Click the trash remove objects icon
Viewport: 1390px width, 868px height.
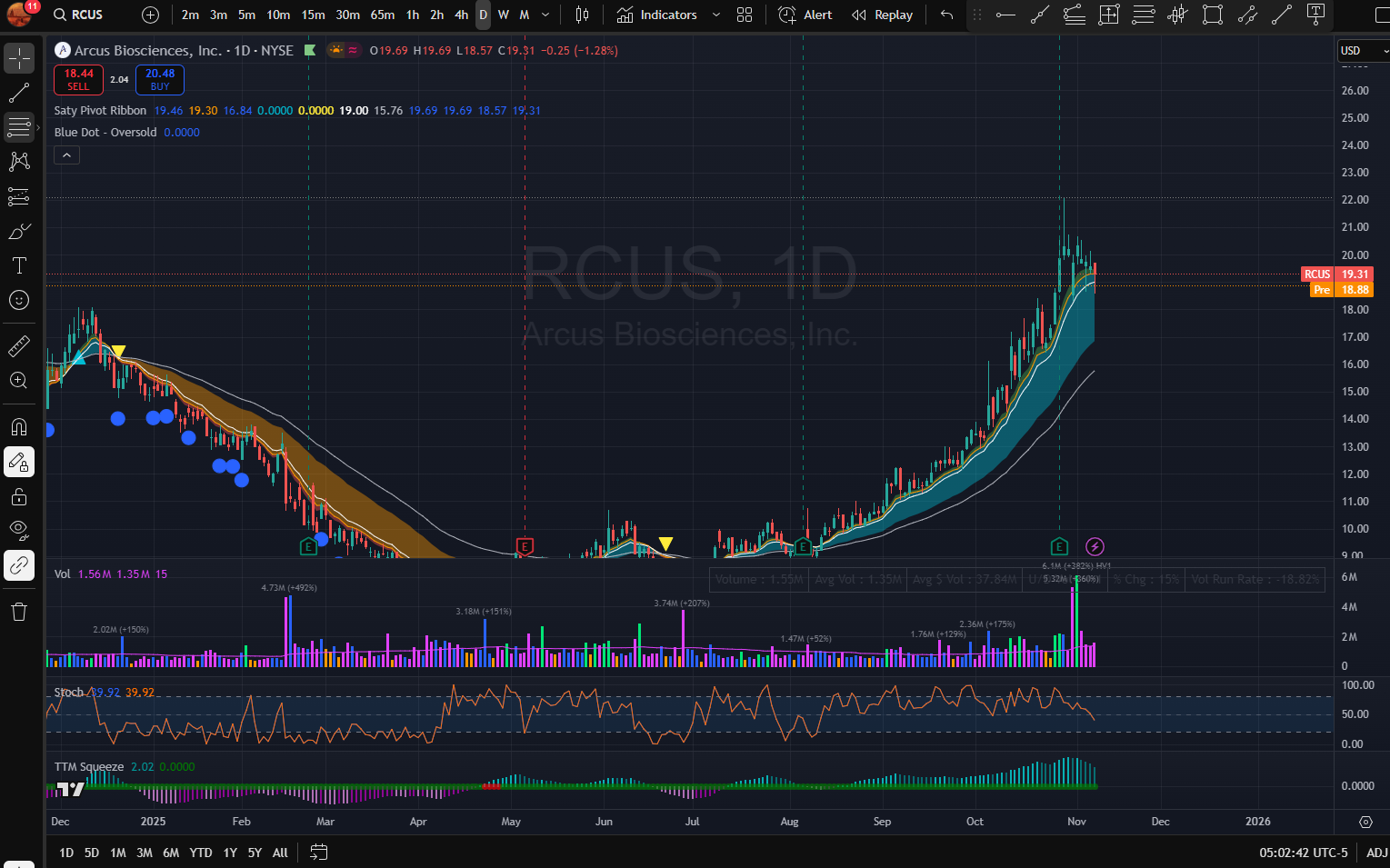(x=19, y=611)
